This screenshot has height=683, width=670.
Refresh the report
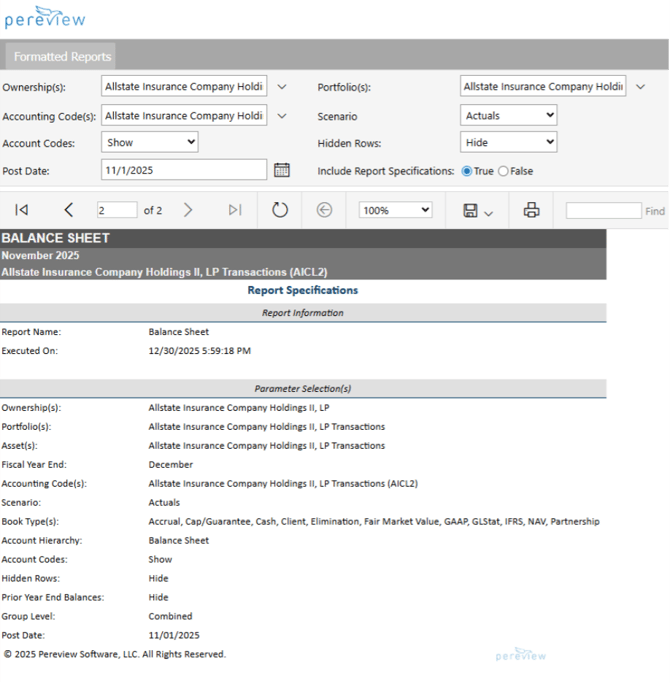(x=280, y=210)
